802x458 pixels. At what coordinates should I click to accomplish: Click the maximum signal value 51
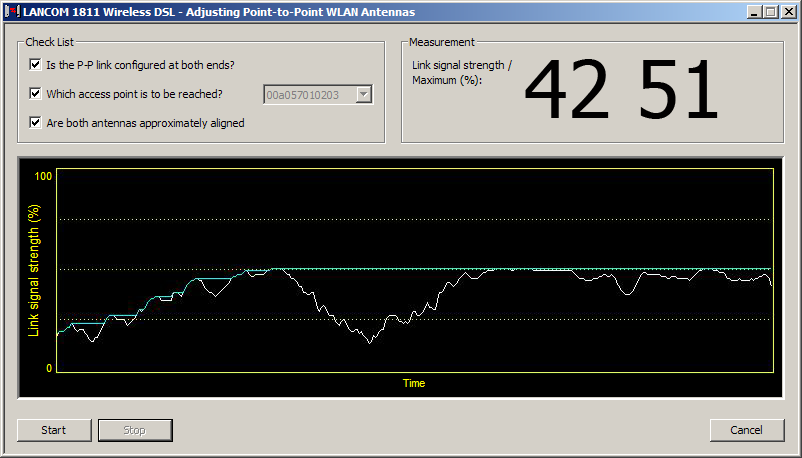tap(678, 92)
